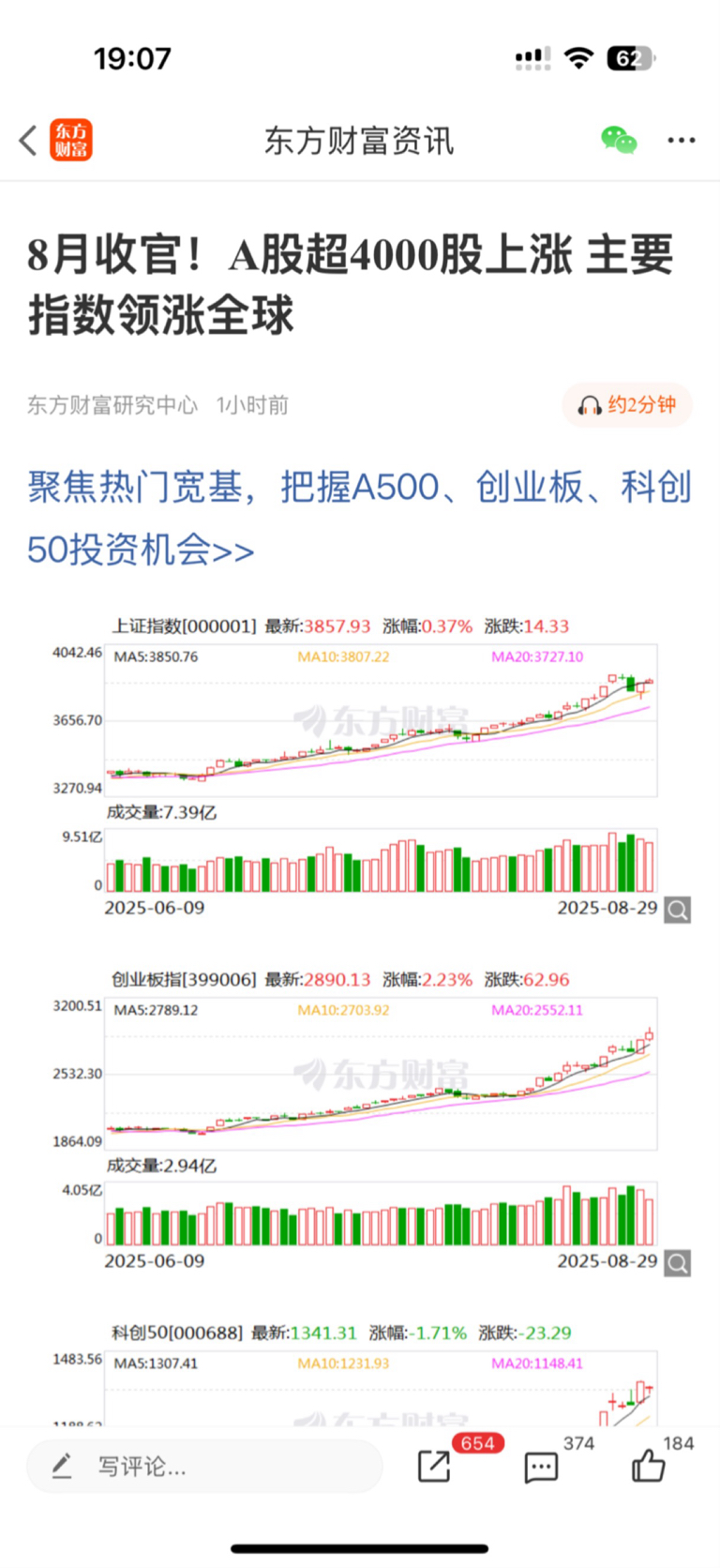Tap the 184 like count

679,1444
